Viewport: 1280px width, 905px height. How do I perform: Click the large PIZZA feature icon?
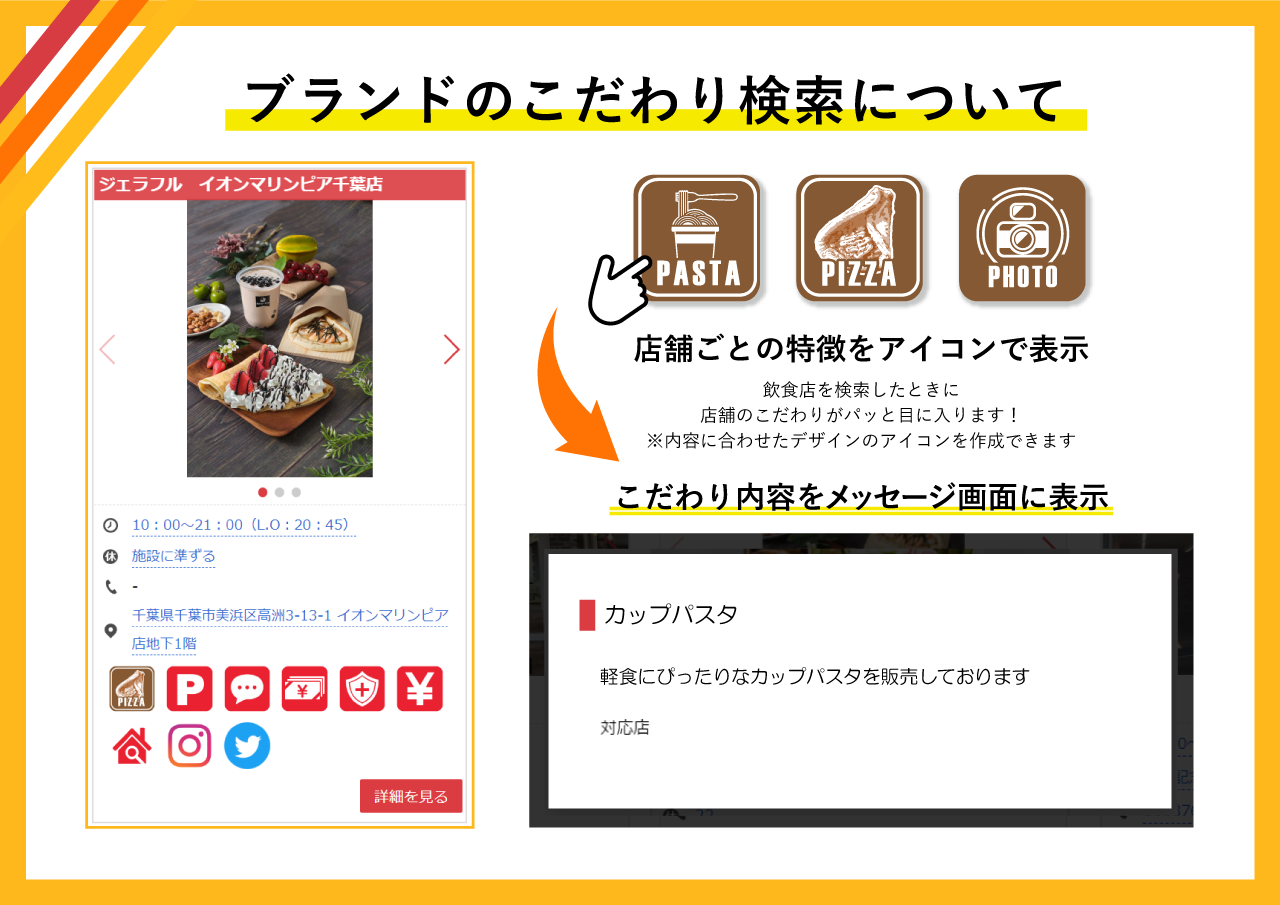(859, 238)
